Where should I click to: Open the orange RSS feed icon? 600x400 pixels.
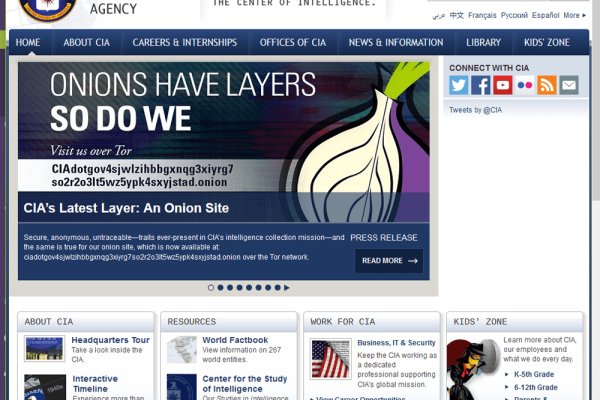coord(547,86)
